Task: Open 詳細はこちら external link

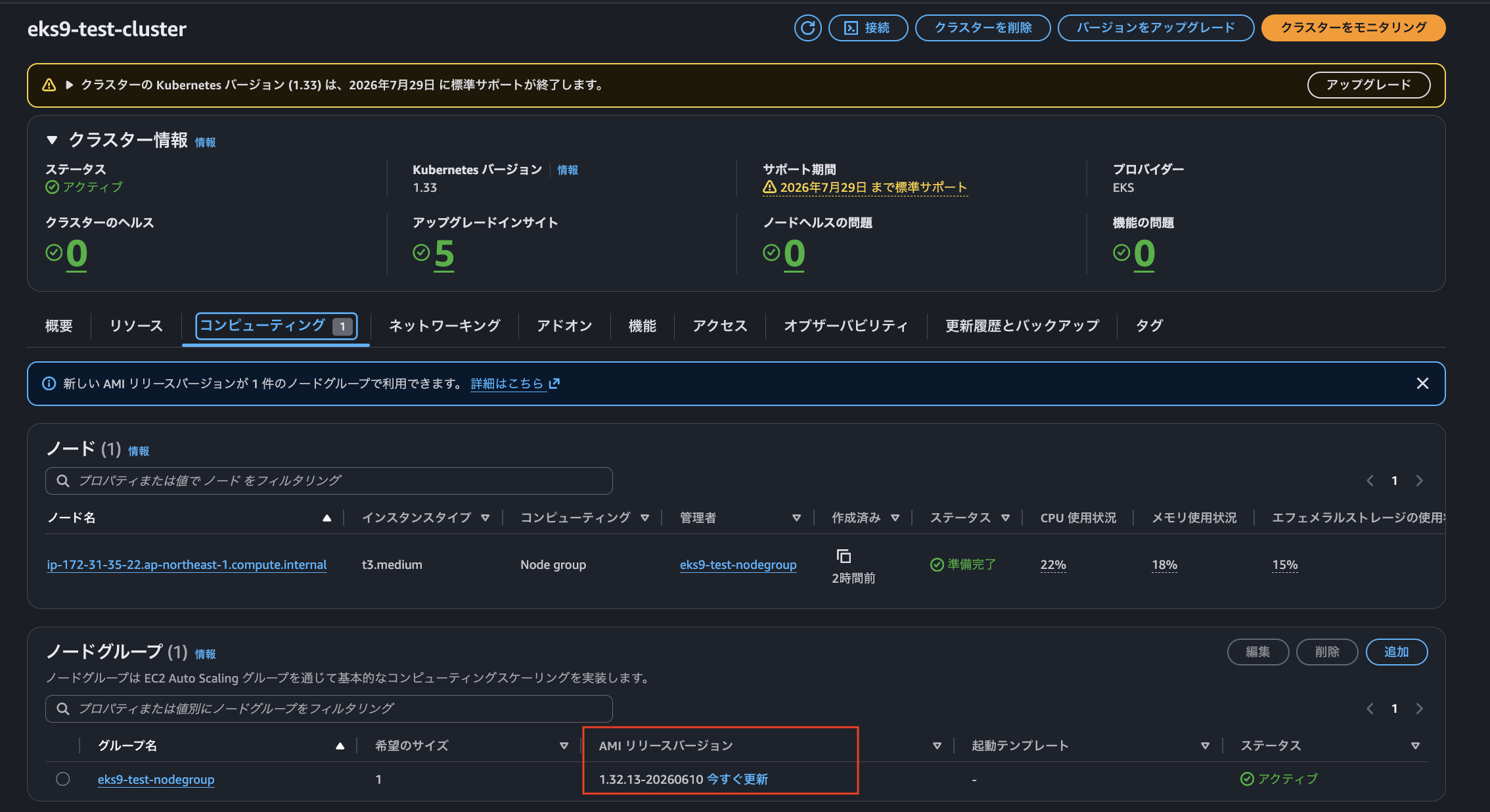Action: (x=515, y=384)
